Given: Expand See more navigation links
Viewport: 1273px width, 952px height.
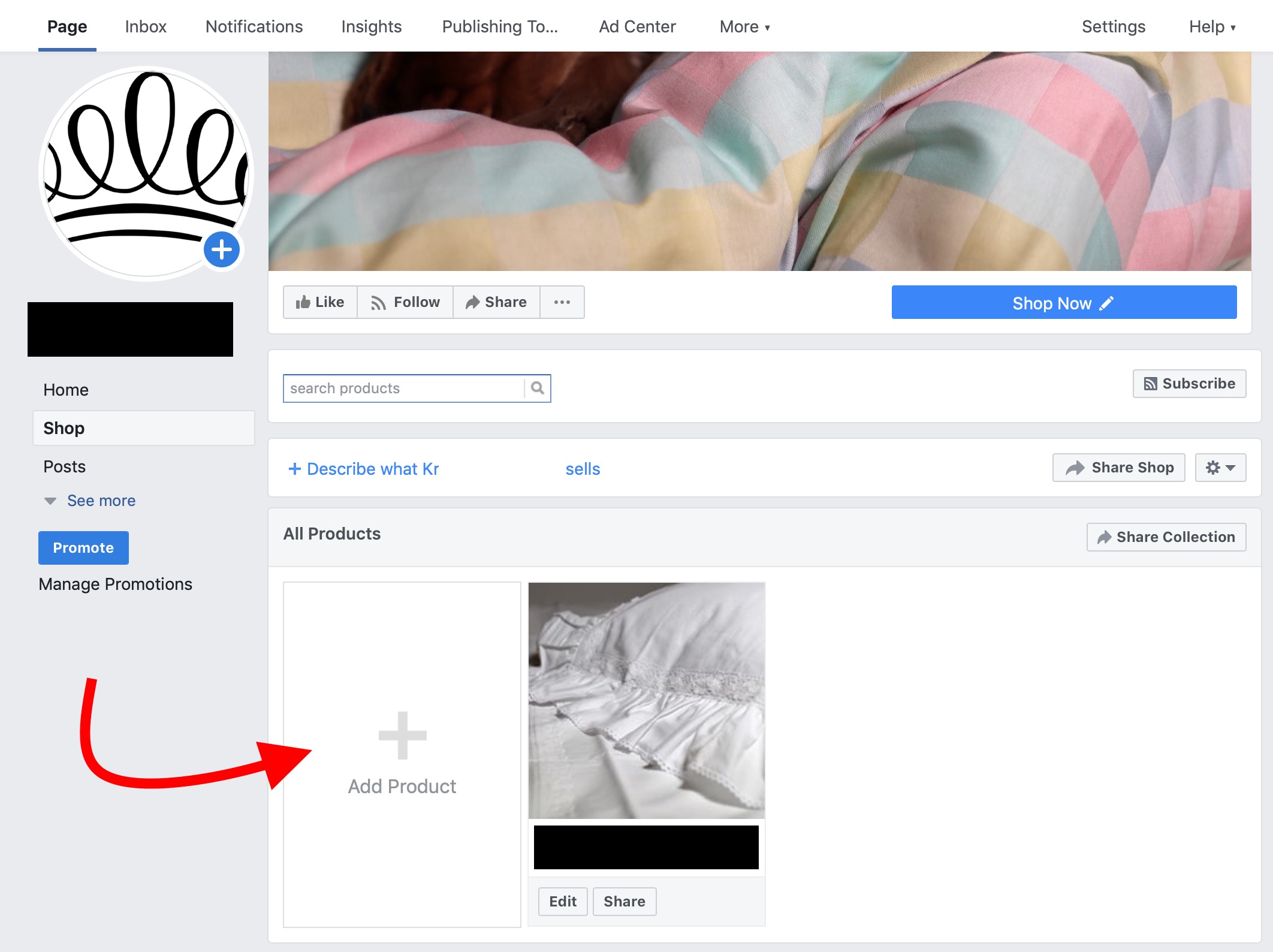Looking at the screenshot, I should (x=89, y=500).
